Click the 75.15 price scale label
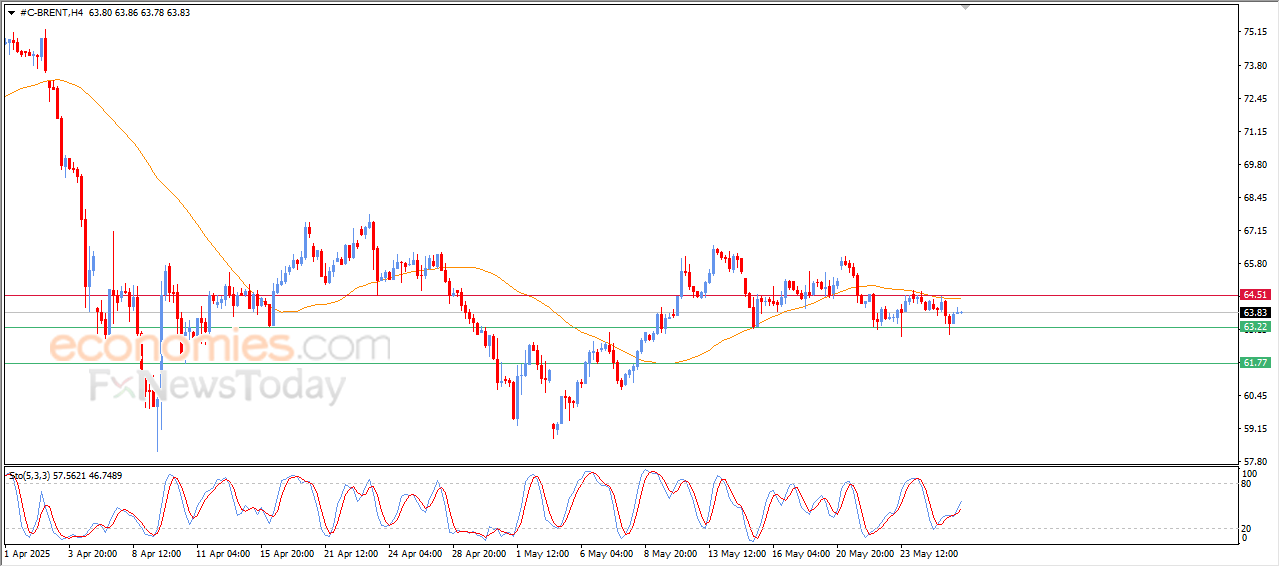This screenshot has width=1280, height=567. [x=1255, y=32]
